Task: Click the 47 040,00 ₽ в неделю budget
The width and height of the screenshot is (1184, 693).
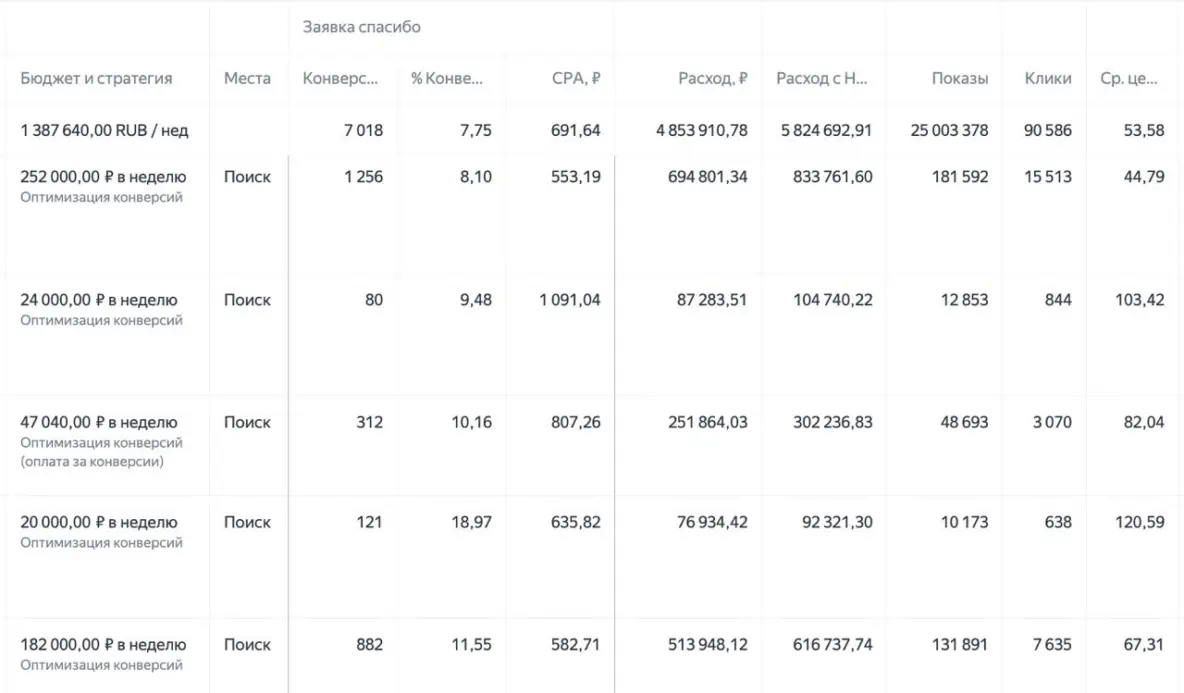Action: click(x=99, y=422)
